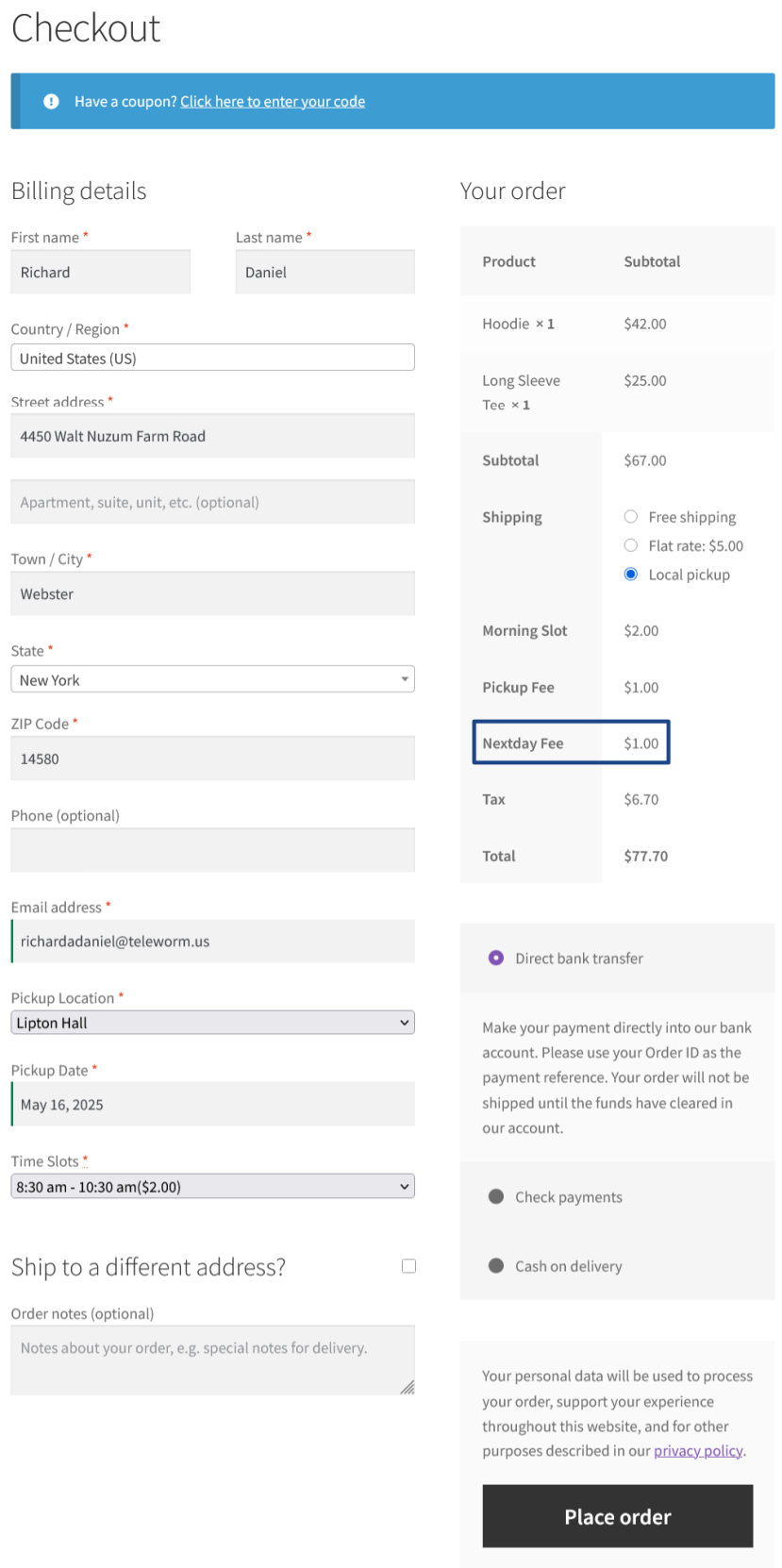782x1568 pixels.
Task: Select Check payments method
Action: click(x=496, y=1196)
